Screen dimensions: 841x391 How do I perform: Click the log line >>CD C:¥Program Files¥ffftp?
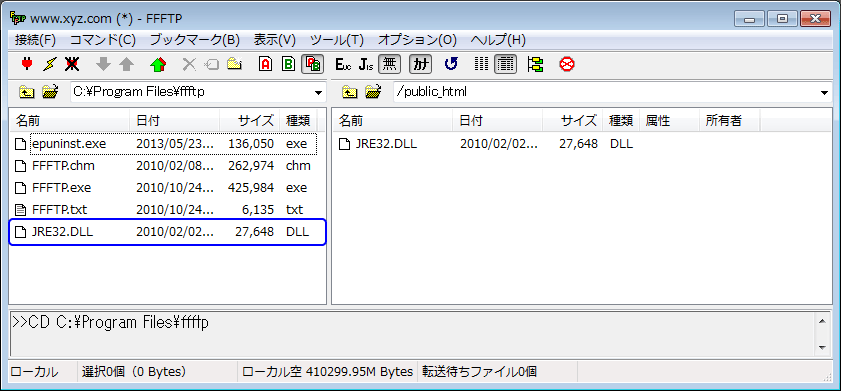(110, 322)
